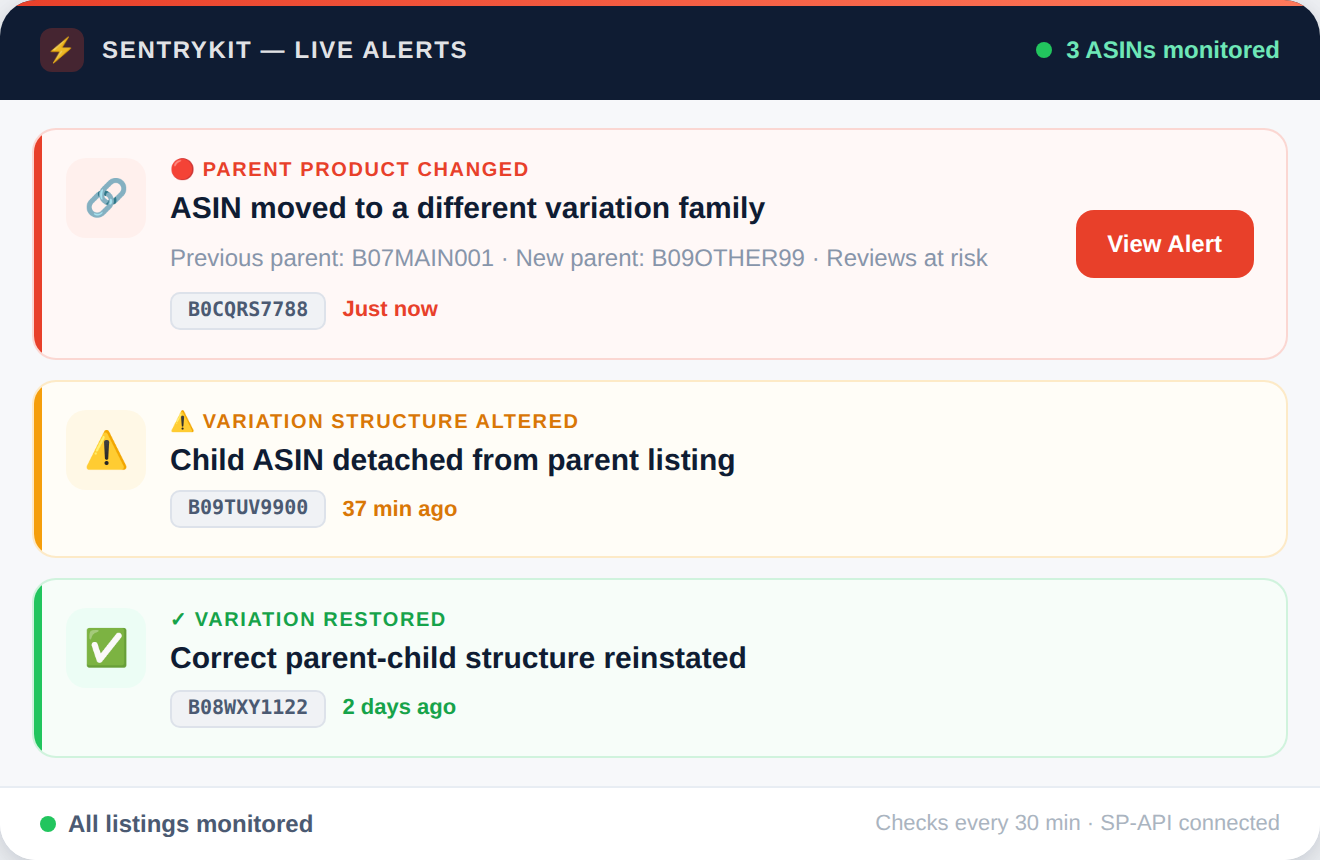Select the B0CQRS7788 ASIN tag
Viewport: 1320px width, 860px height.
point(248,310)
